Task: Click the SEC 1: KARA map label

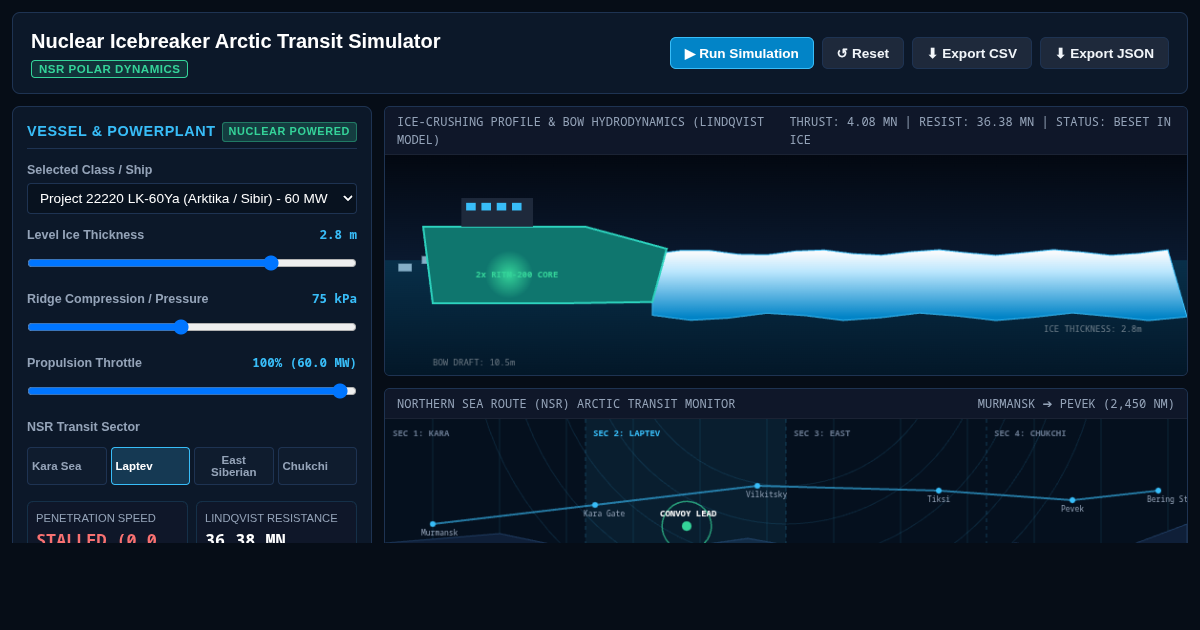Action: click(421, 433)
